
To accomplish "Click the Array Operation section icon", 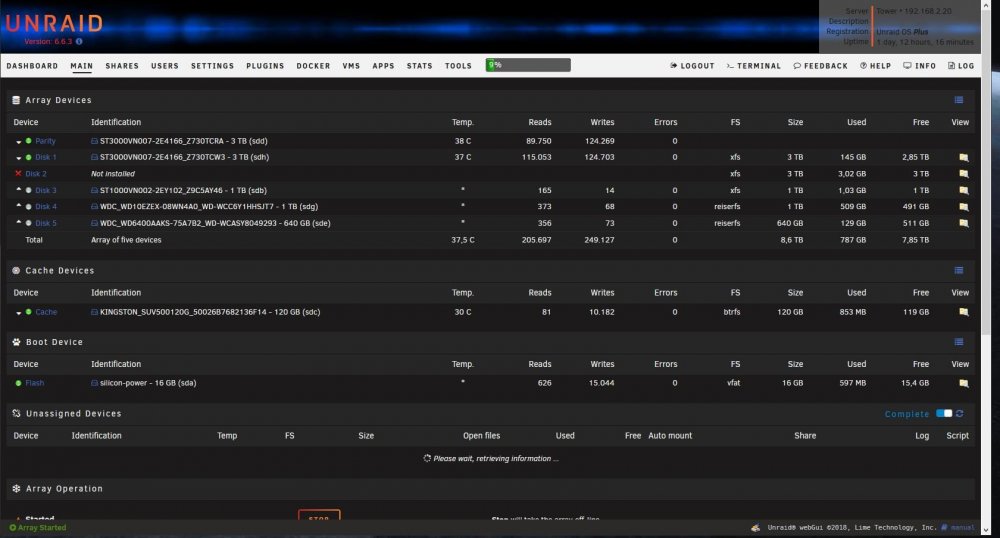I will (x=16, y=489).
